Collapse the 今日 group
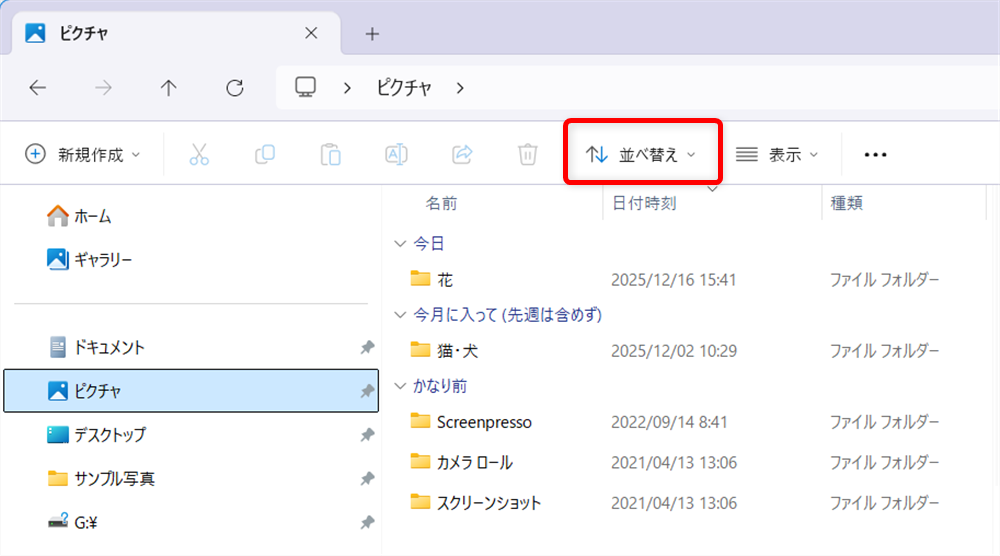 click(x=401, y=244)
